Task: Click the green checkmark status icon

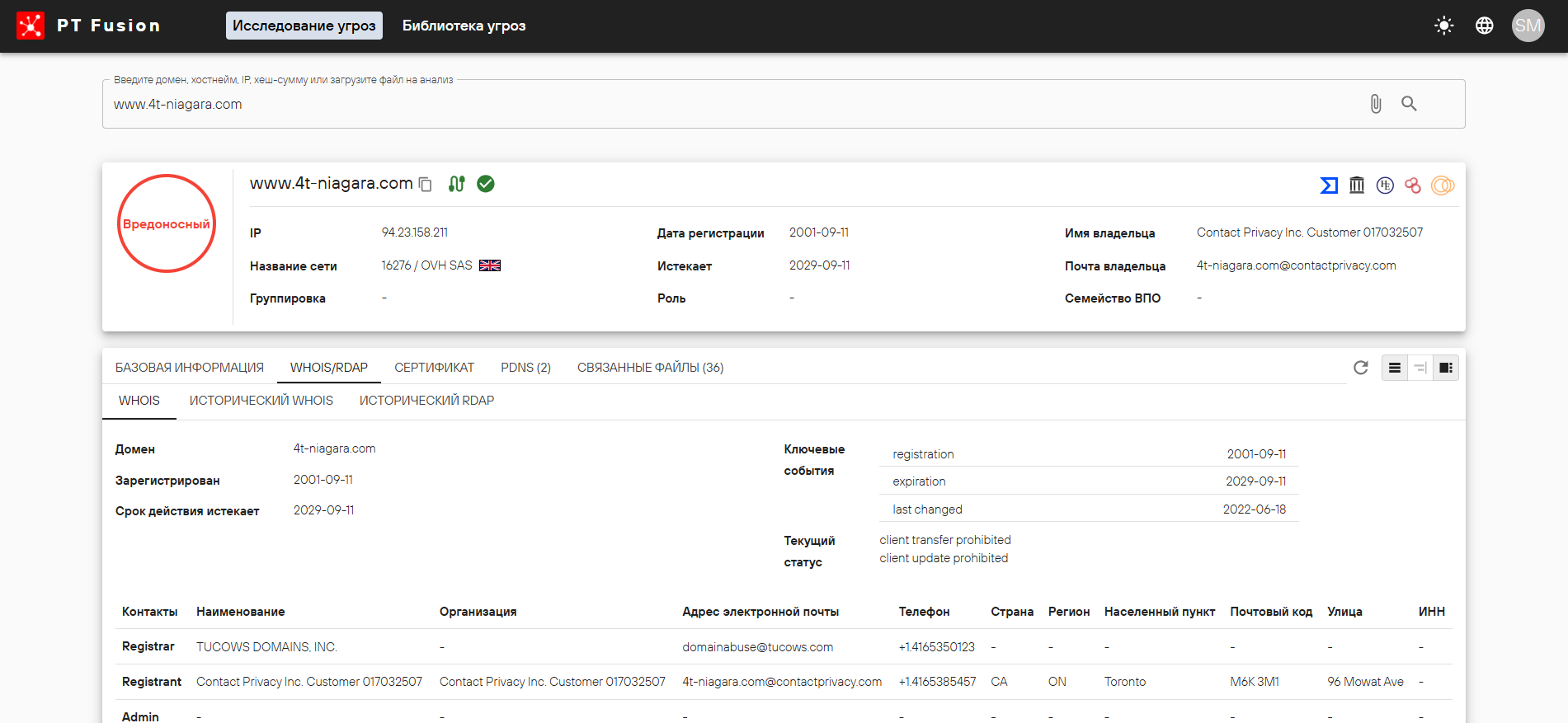Action: [486, 184]
